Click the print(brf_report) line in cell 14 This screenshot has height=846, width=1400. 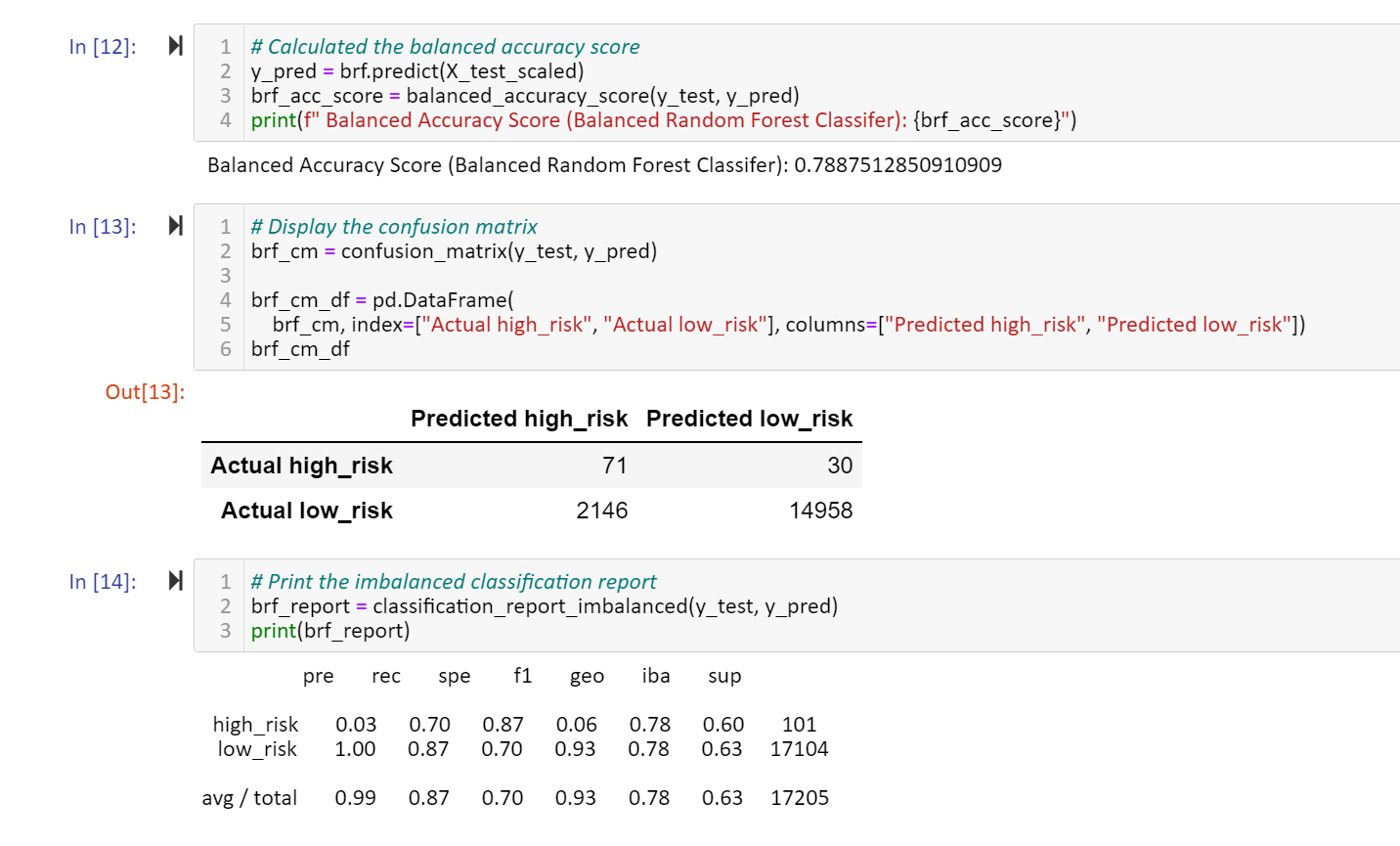click(x=332, y=630)
